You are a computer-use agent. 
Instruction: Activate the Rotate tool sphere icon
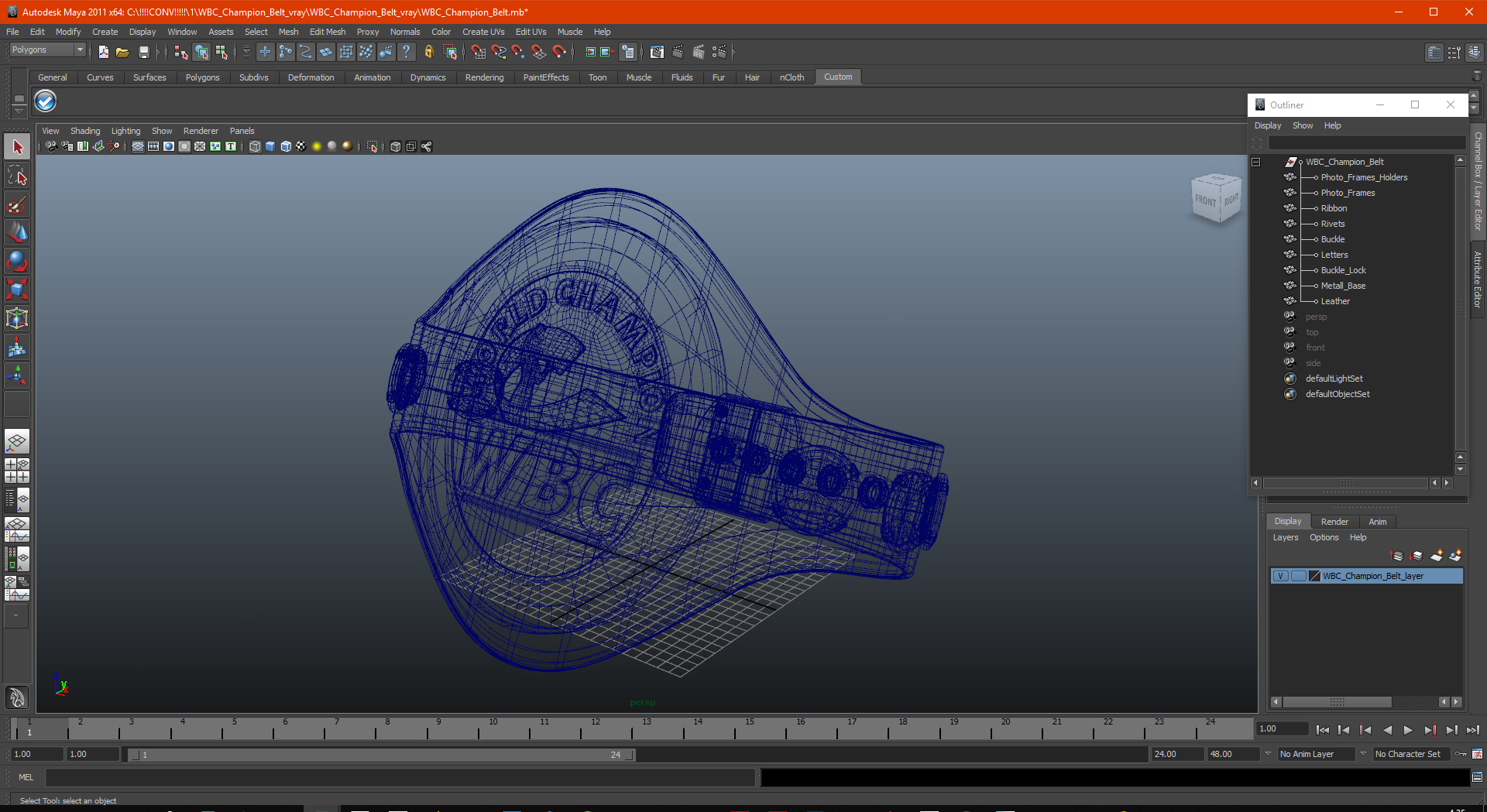pos(17,262)
